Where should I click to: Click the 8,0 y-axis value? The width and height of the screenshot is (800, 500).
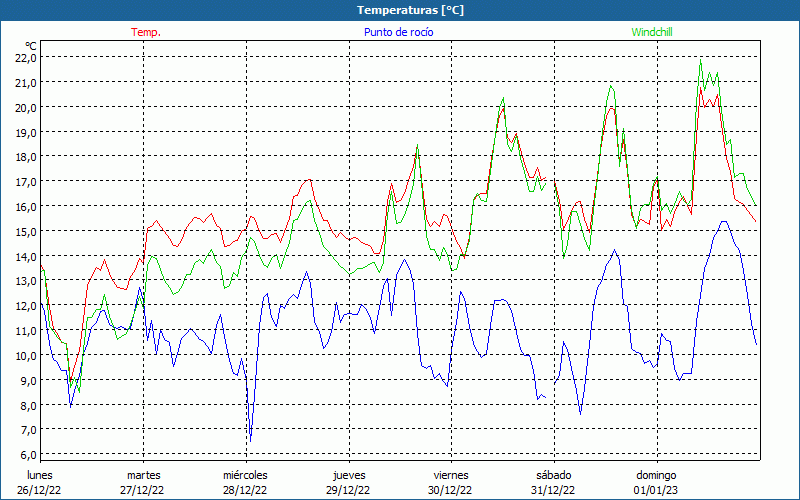(27, 406)
